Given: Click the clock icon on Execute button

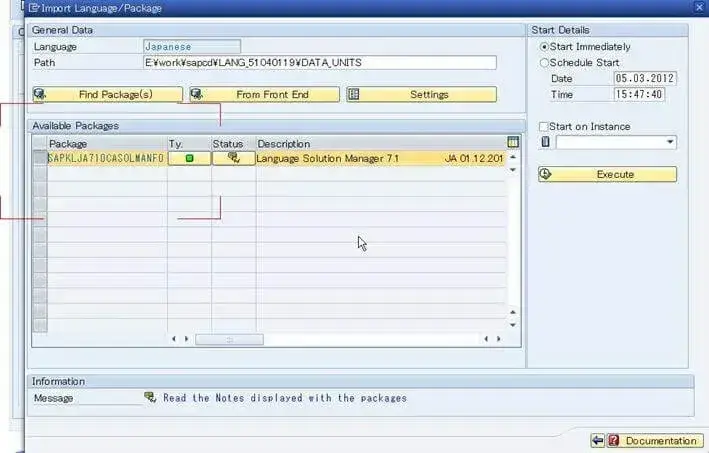Looking at the screenshot, I should [546, 174].
